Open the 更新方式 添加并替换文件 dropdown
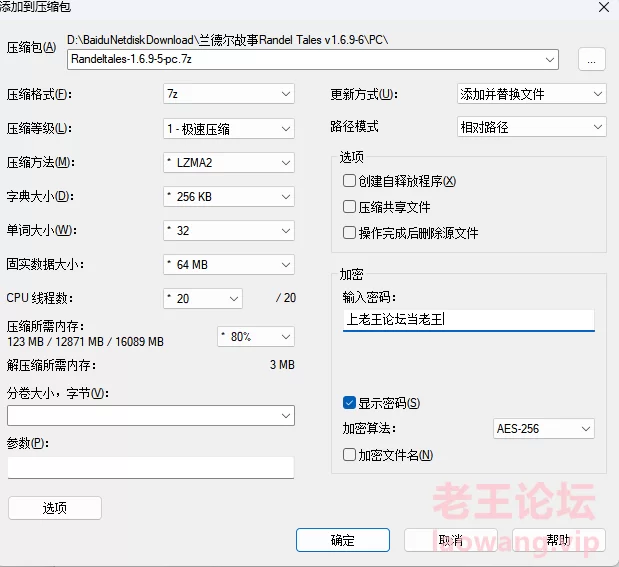The height and width of the screenshot is (567, 619). (x=532, y=94)
